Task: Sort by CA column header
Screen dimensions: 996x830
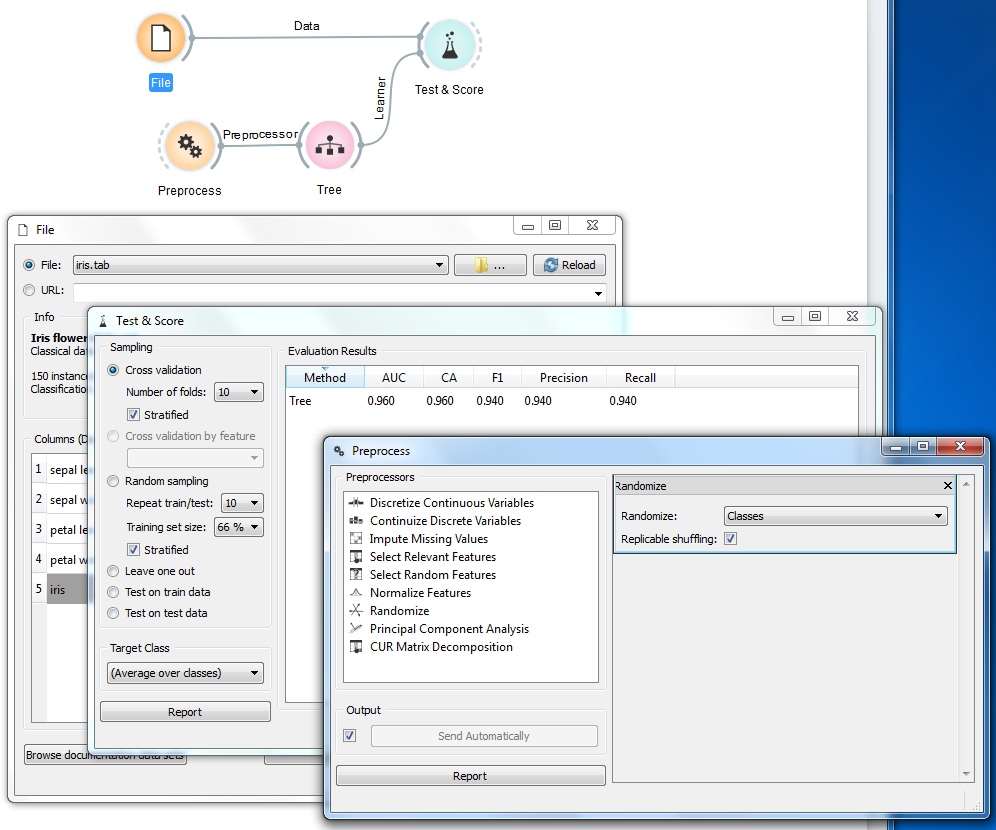Action: (x=448, y=377)
